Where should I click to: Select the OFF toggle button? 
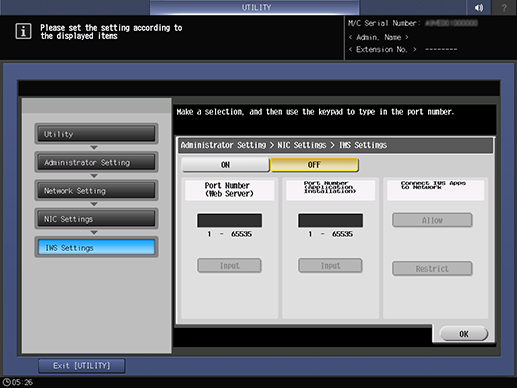[x=314, y=165]
